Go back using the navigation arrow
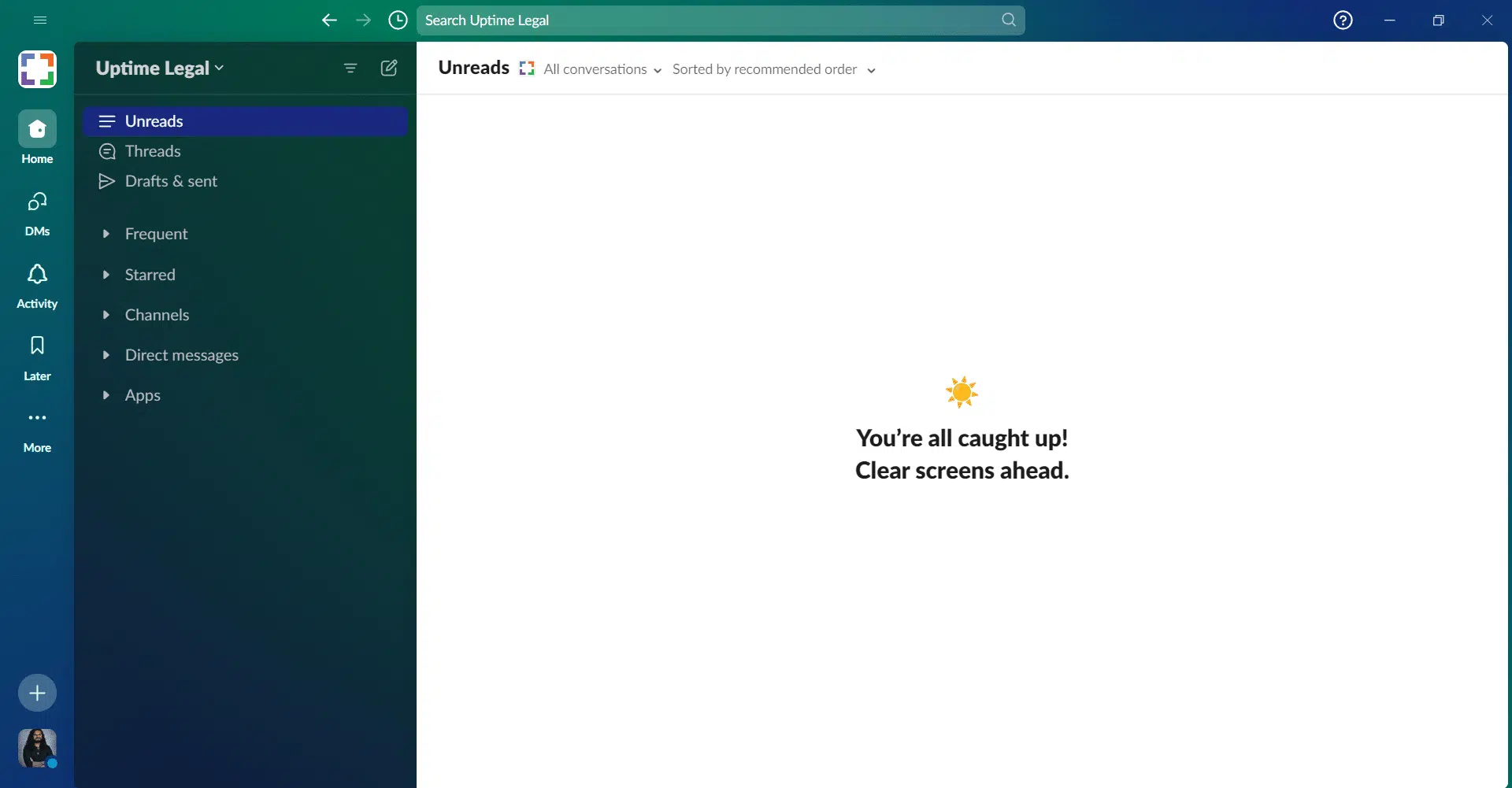Screen dimensions: 1512x788 pyautogui.click(x=329, y=20)
